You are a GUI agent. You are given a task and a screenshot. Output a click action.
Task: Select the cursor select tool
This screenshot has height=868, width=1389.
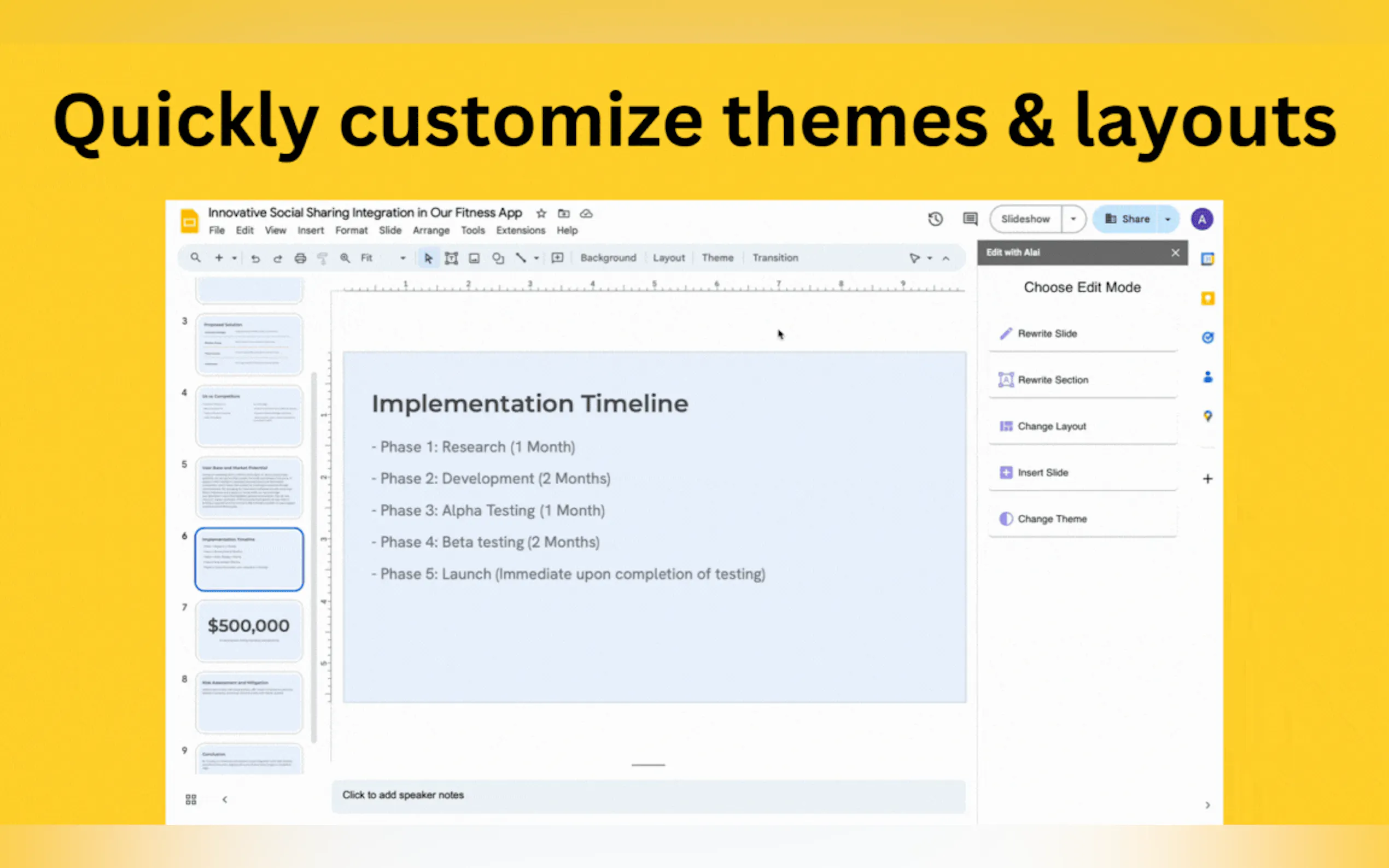click(428, 259)
